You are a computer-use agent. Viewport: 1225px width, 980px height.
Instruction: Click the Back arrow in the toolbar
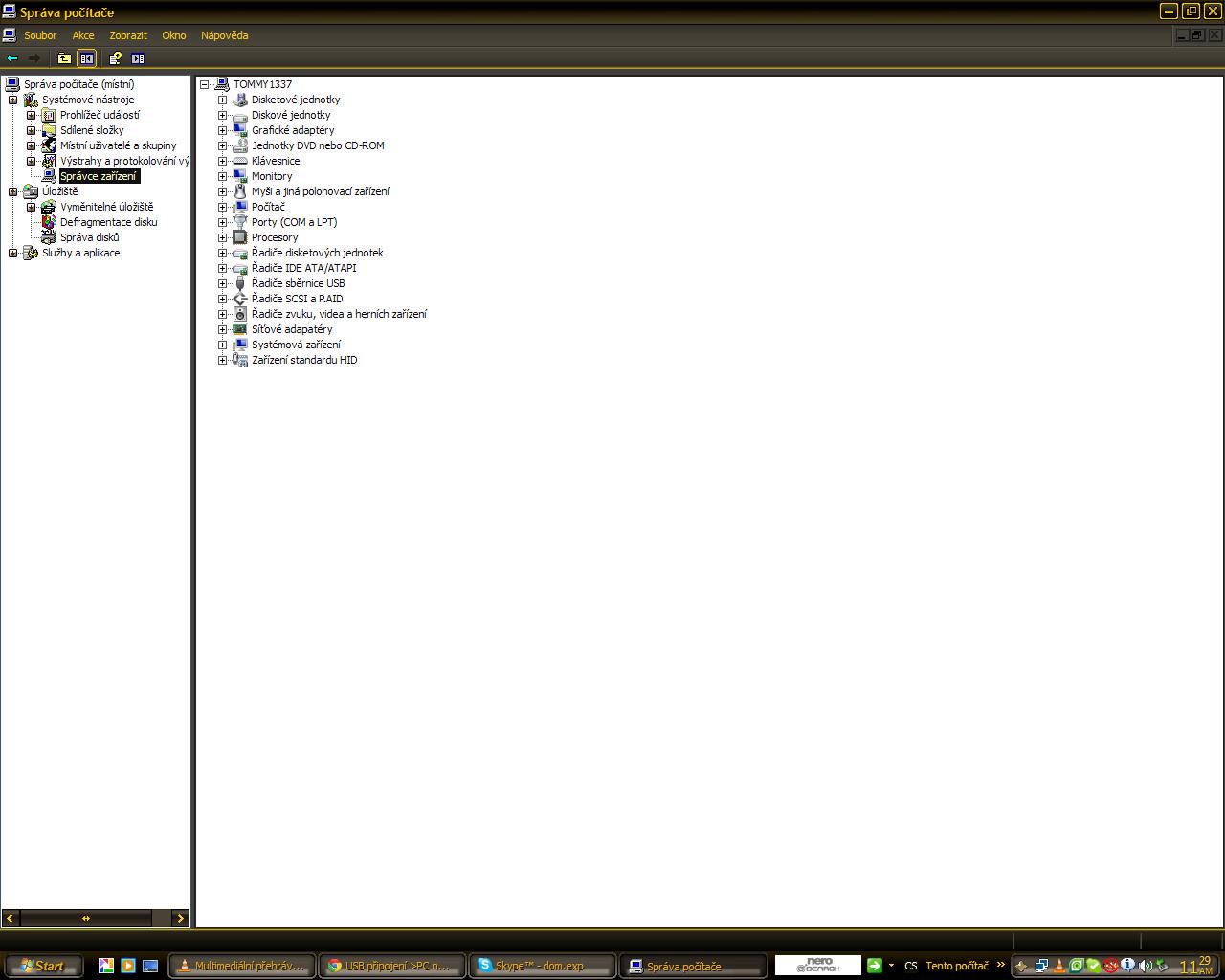[12, 58]
